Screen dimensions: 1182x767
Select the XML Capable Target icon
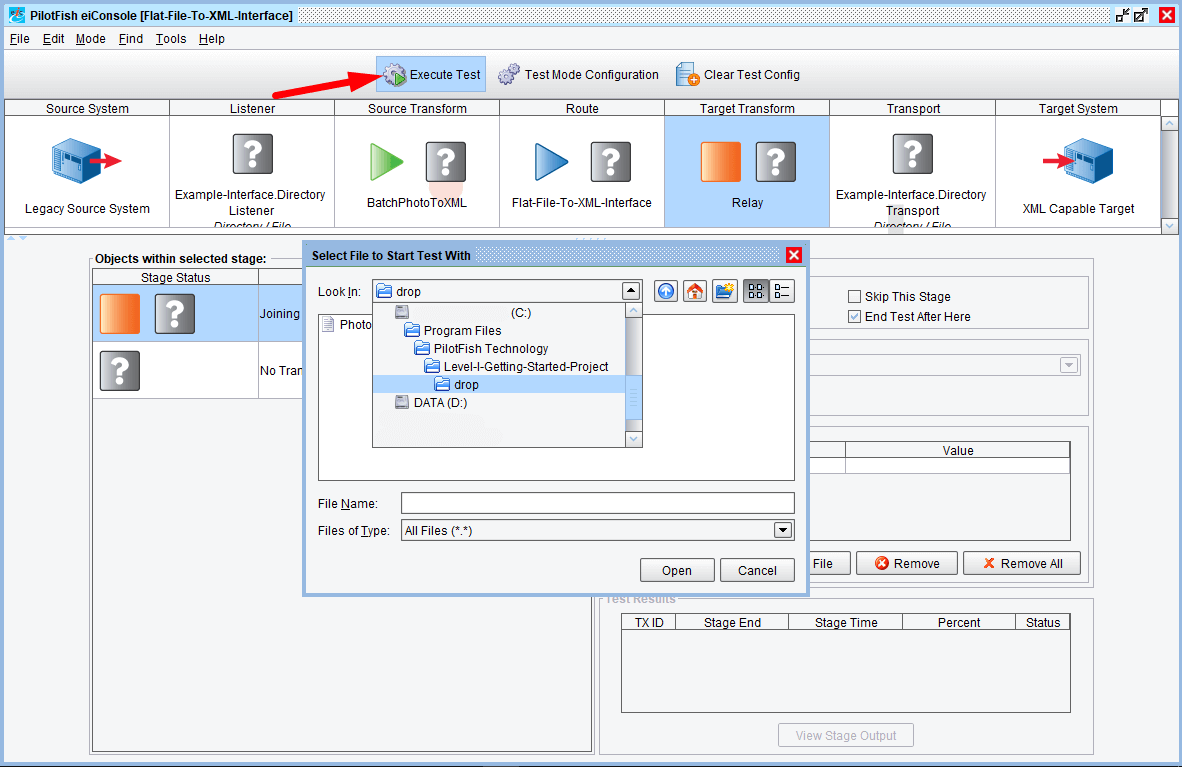(x=1078, y=161)
